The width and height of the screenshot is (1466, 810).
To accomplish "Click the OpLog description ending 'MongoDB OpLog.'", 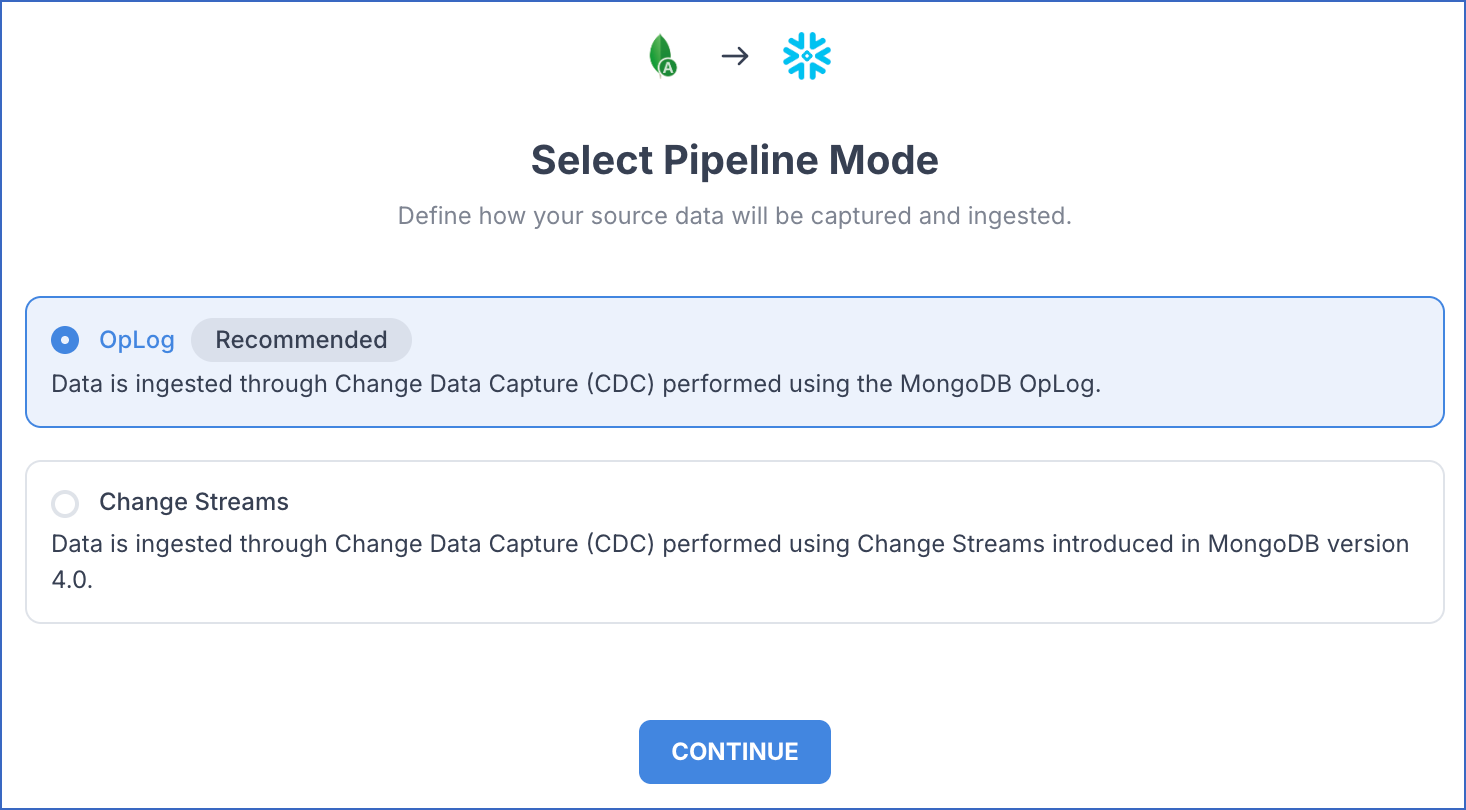I will [575, 385].
